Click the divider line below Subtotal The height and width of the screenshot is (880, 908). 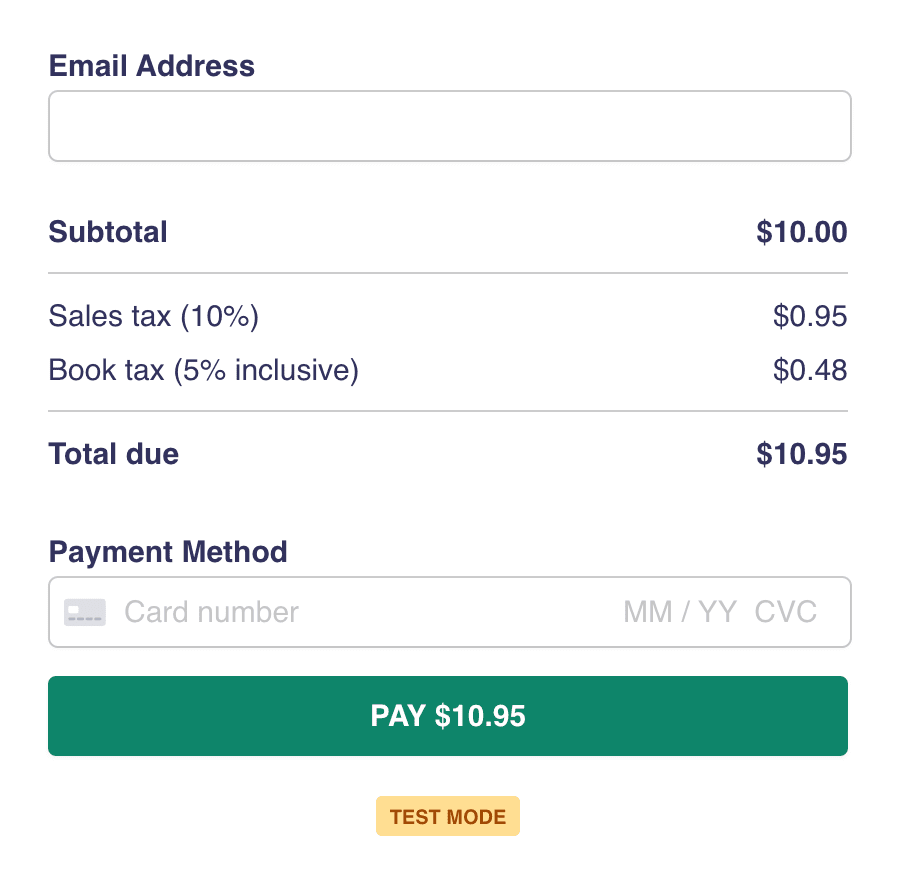coord(448,273)
